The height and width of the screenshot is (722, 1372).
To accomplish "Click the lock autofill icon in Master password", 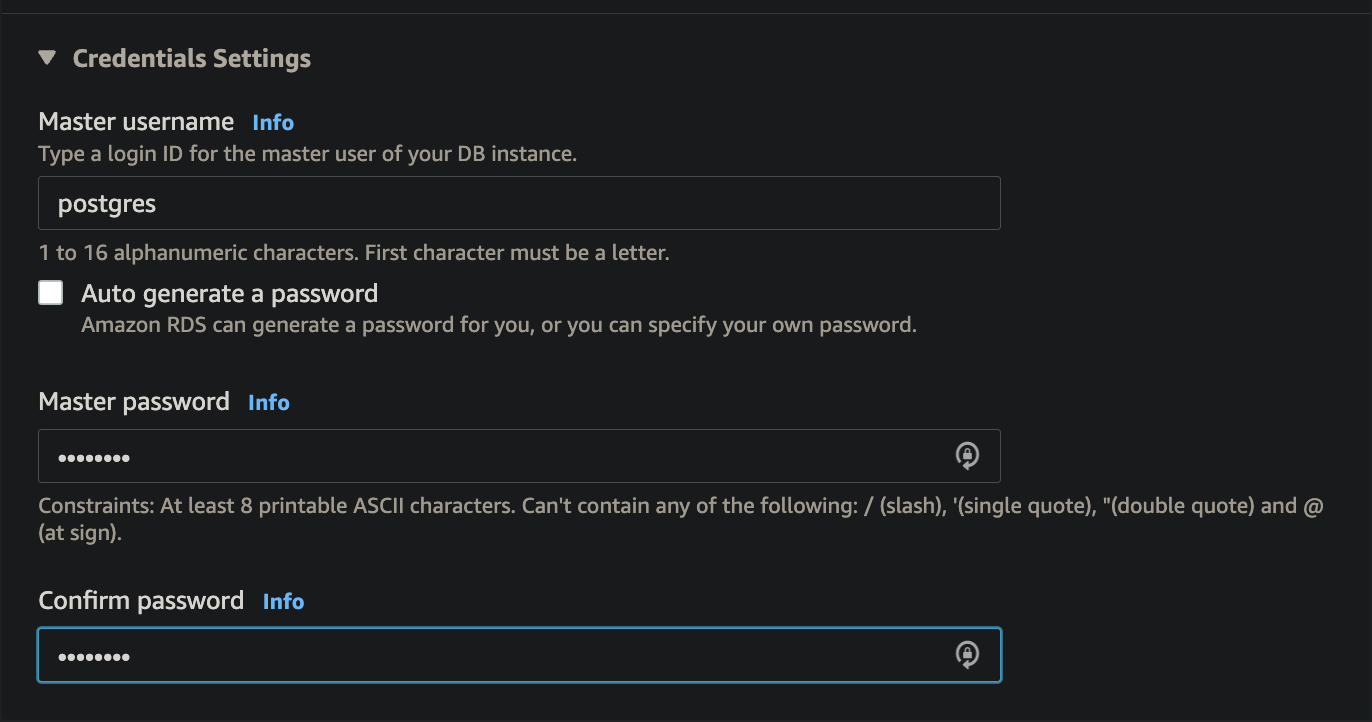I will 966,456.
